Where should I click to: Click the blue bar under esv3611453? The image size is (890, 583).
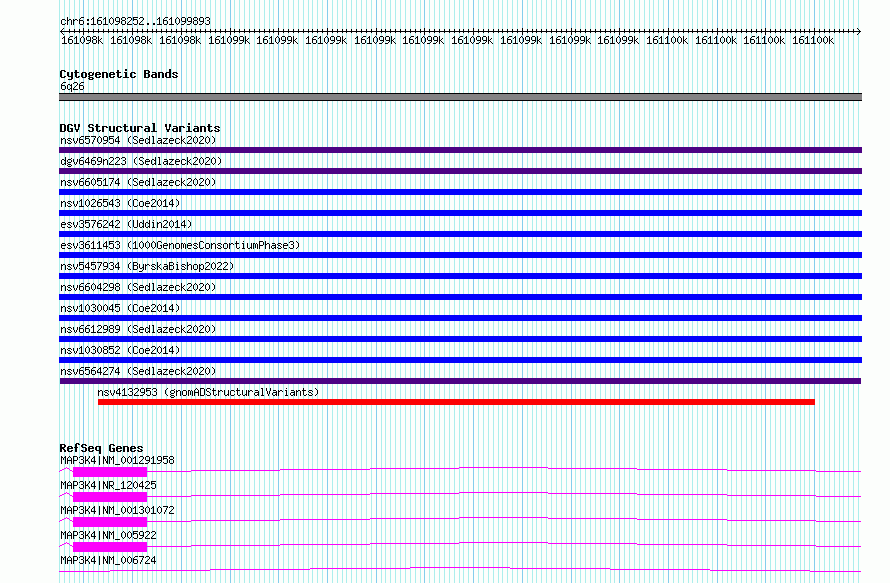click(x=460, y=255)
